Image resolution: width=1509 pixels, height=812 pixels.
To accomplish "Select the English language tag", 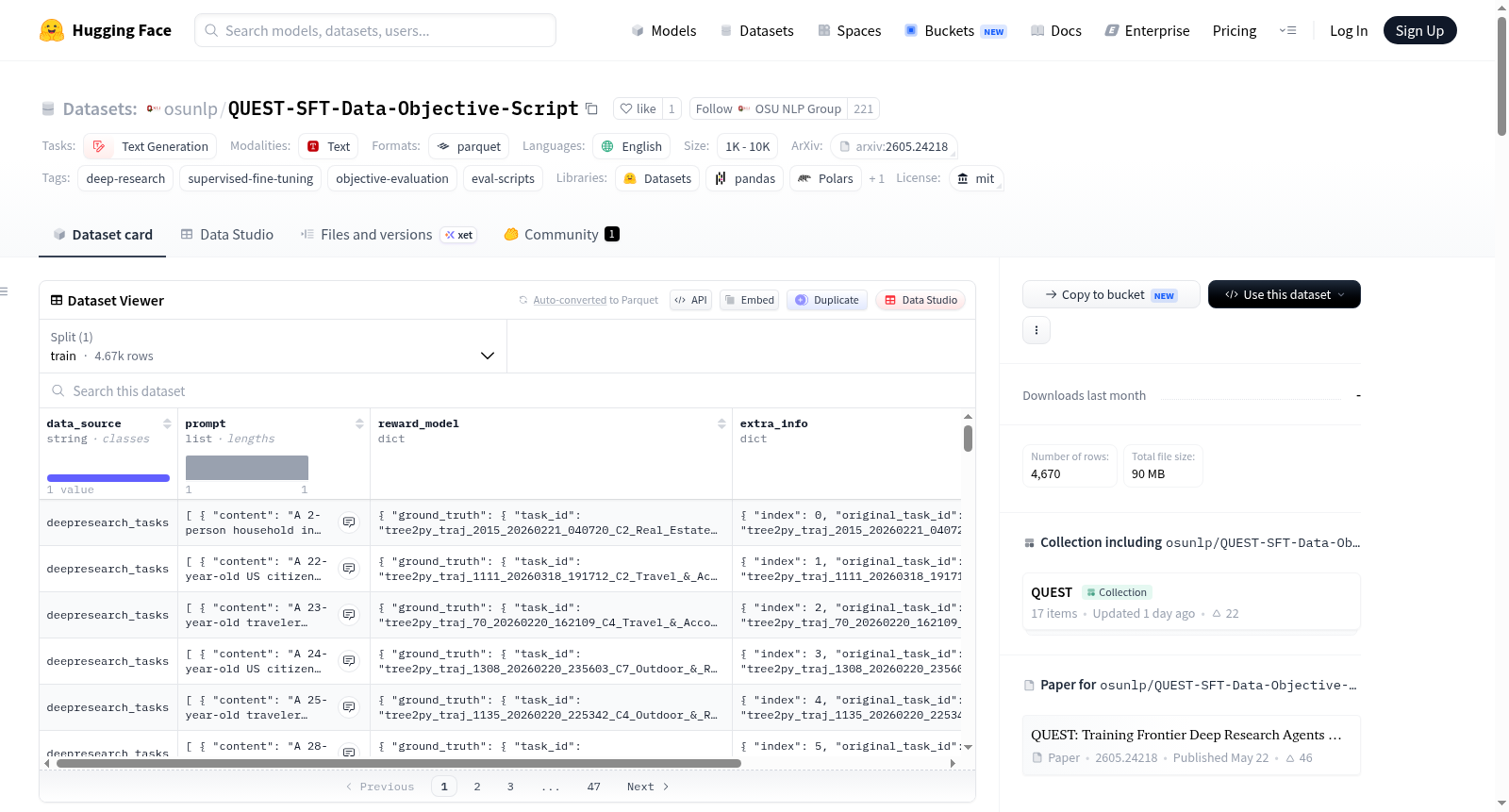I will (631, 146).
